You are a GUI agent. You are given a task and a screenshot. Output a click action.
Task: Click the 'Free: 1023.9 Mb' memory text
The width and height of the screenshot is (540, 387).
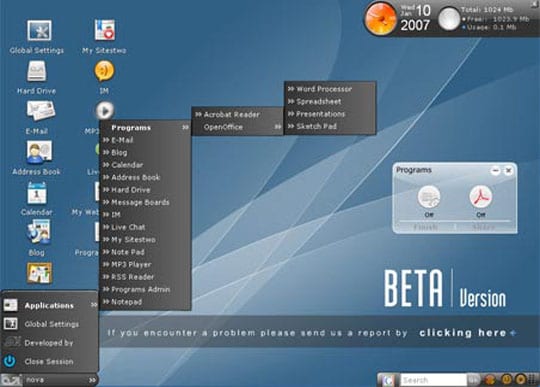tap(497, 19)
